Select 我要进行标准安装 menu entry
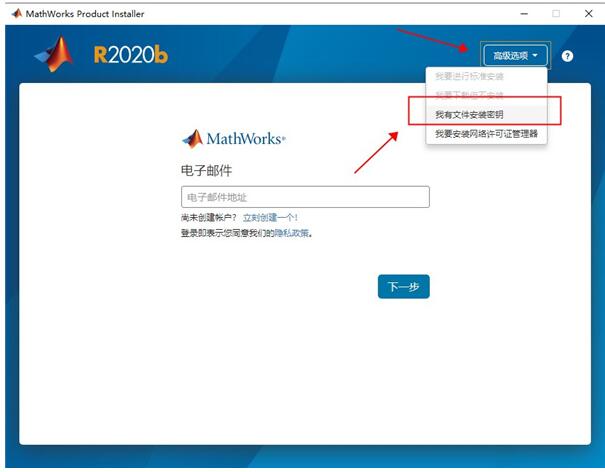Screen dimensions: 605x472 486,76
